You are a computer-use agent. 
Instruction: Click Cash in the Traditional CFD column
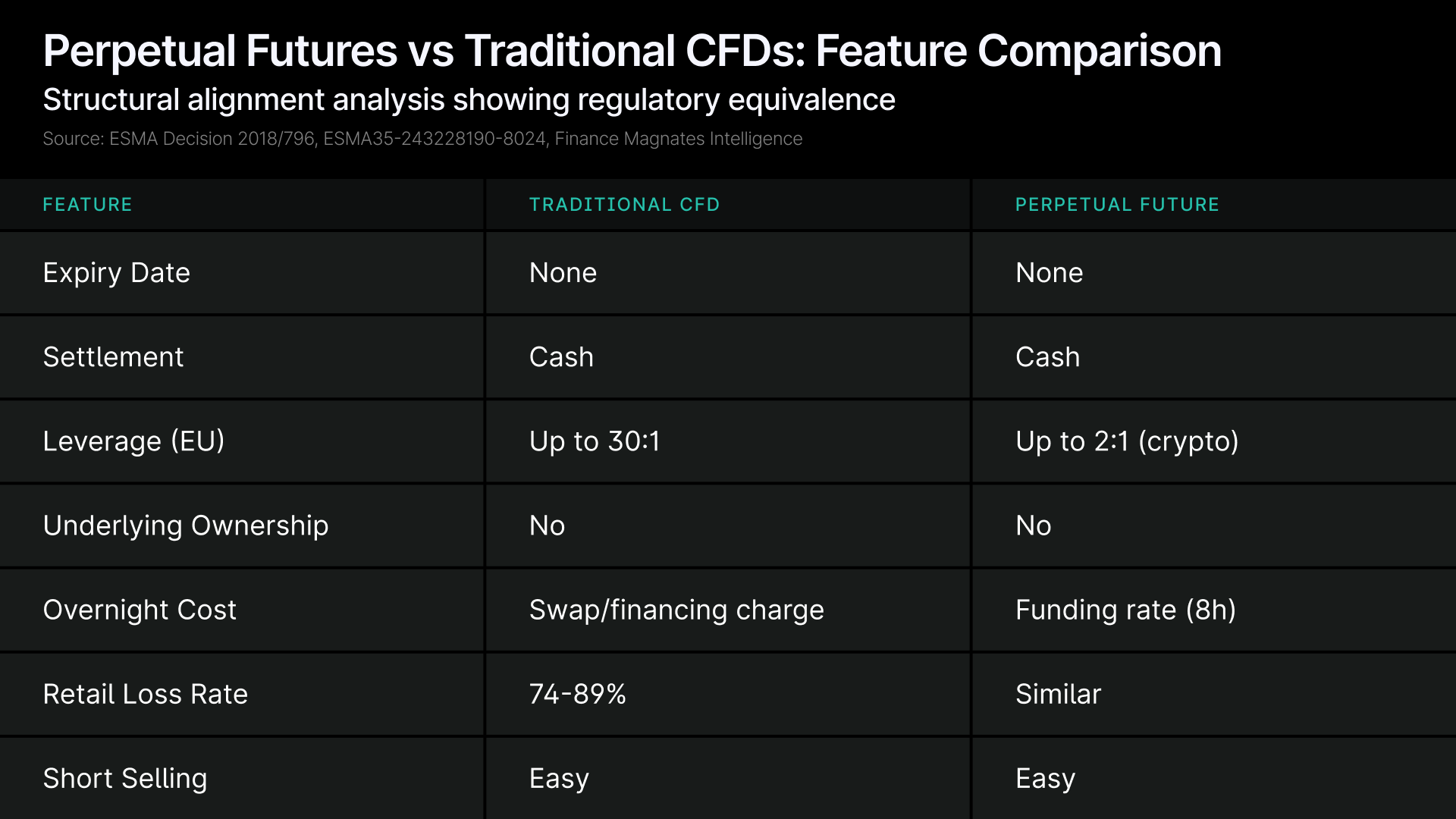pyautogui.click(x=561, y=357)
